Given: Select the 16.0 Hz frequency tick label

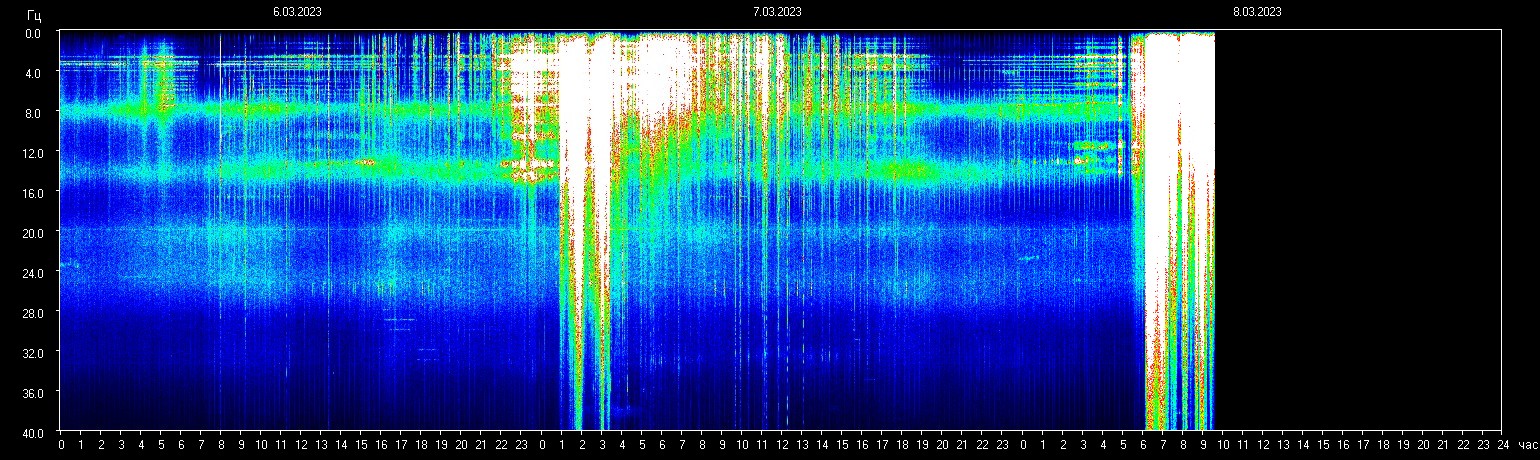Looking at the screenshot, I should (x=31, y=193).
